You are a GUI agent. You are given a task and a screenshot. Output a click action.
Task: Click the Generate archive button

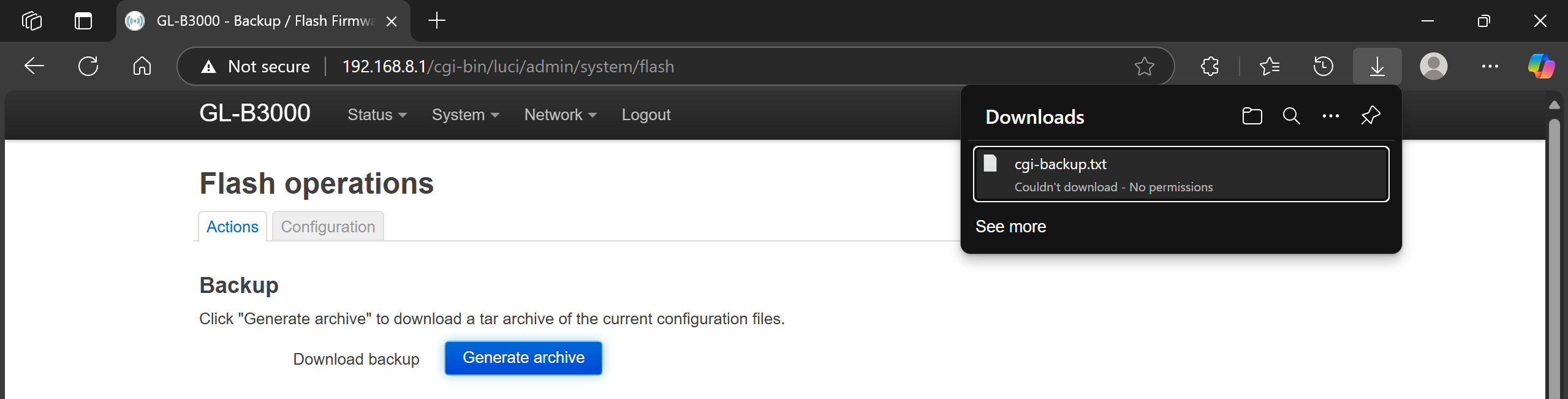tap(523, 358)
